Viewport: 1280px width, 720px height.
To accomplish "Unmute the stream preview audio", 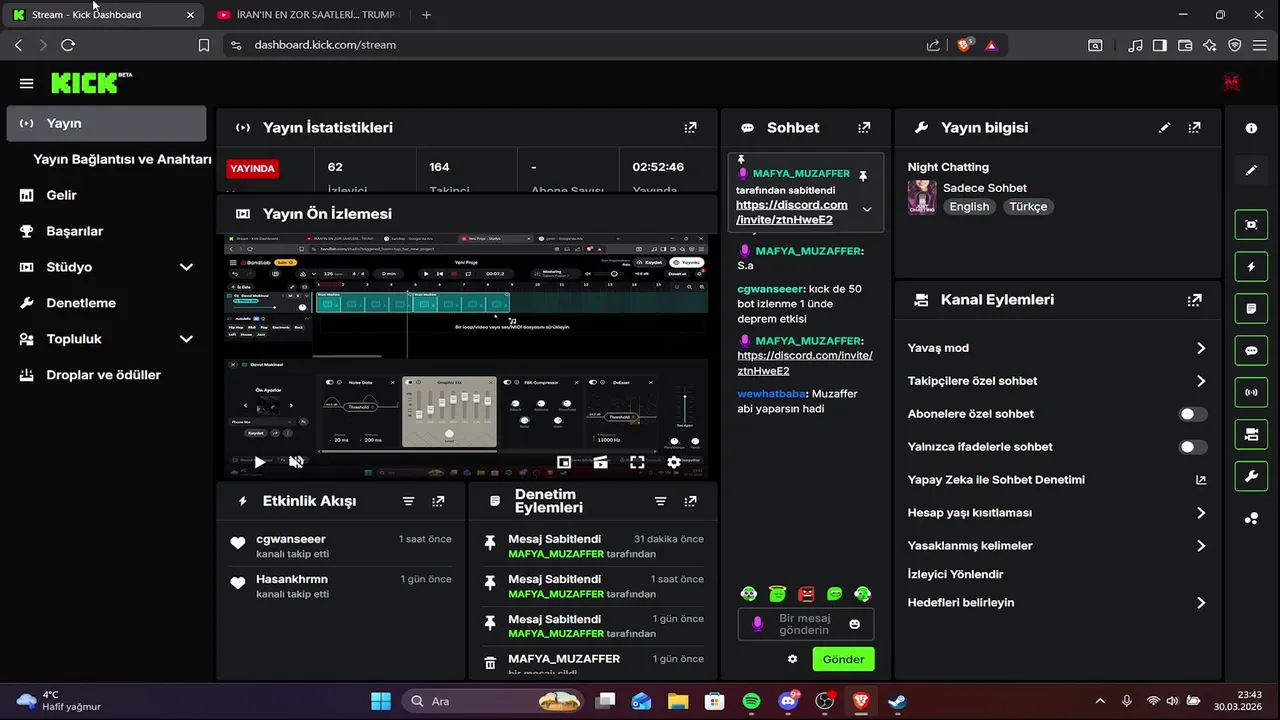I will 296,462.
